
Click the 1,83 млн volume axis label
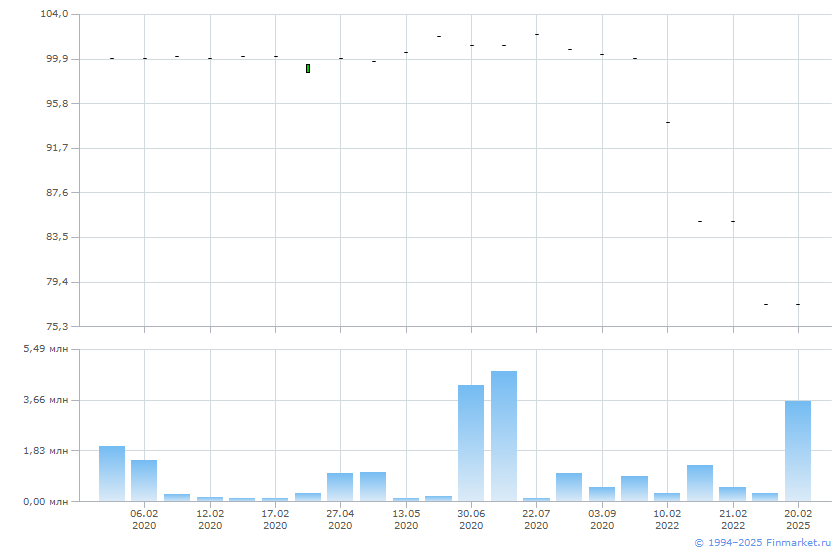point(46,451)
